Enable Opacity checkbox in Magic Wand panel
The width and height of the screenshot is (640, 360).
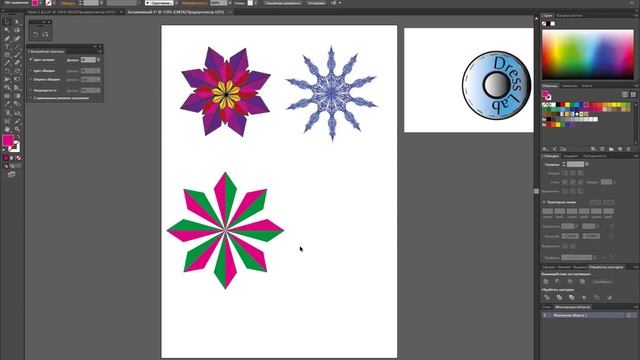coord(31,90)
